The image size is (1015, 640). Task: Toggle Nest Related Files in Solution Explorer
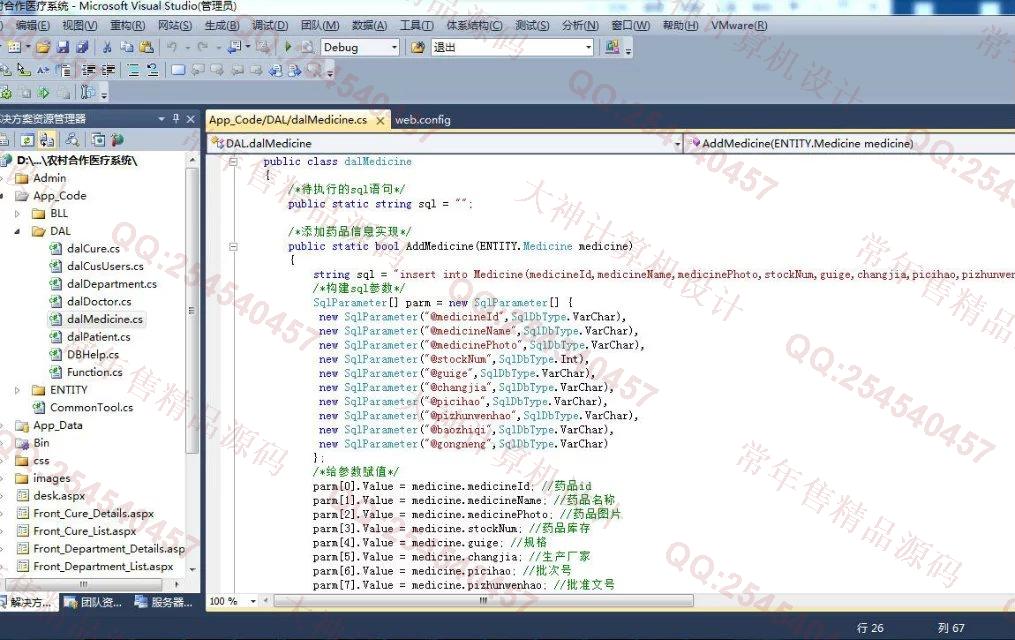(47, 140)
